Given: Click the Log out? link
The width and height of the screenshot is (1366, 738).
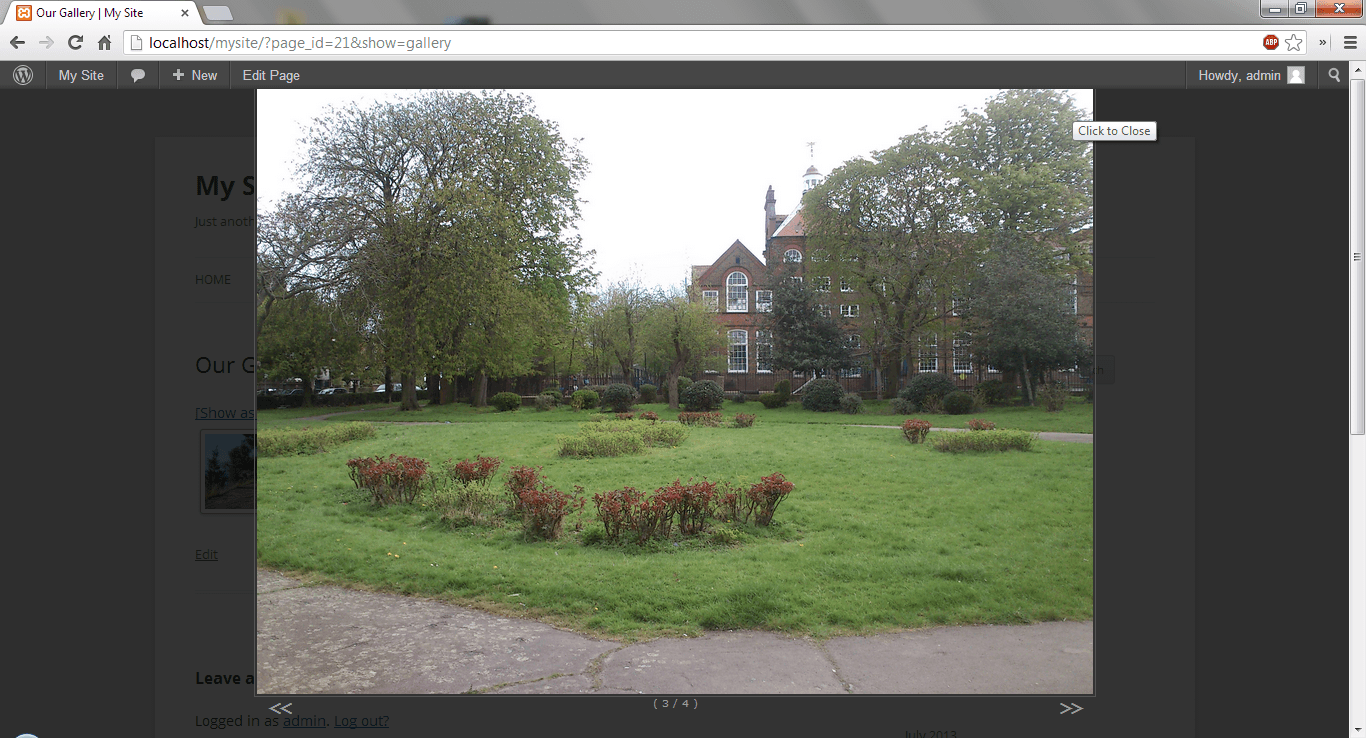Looking at the screenshot, I should point(361,721).
